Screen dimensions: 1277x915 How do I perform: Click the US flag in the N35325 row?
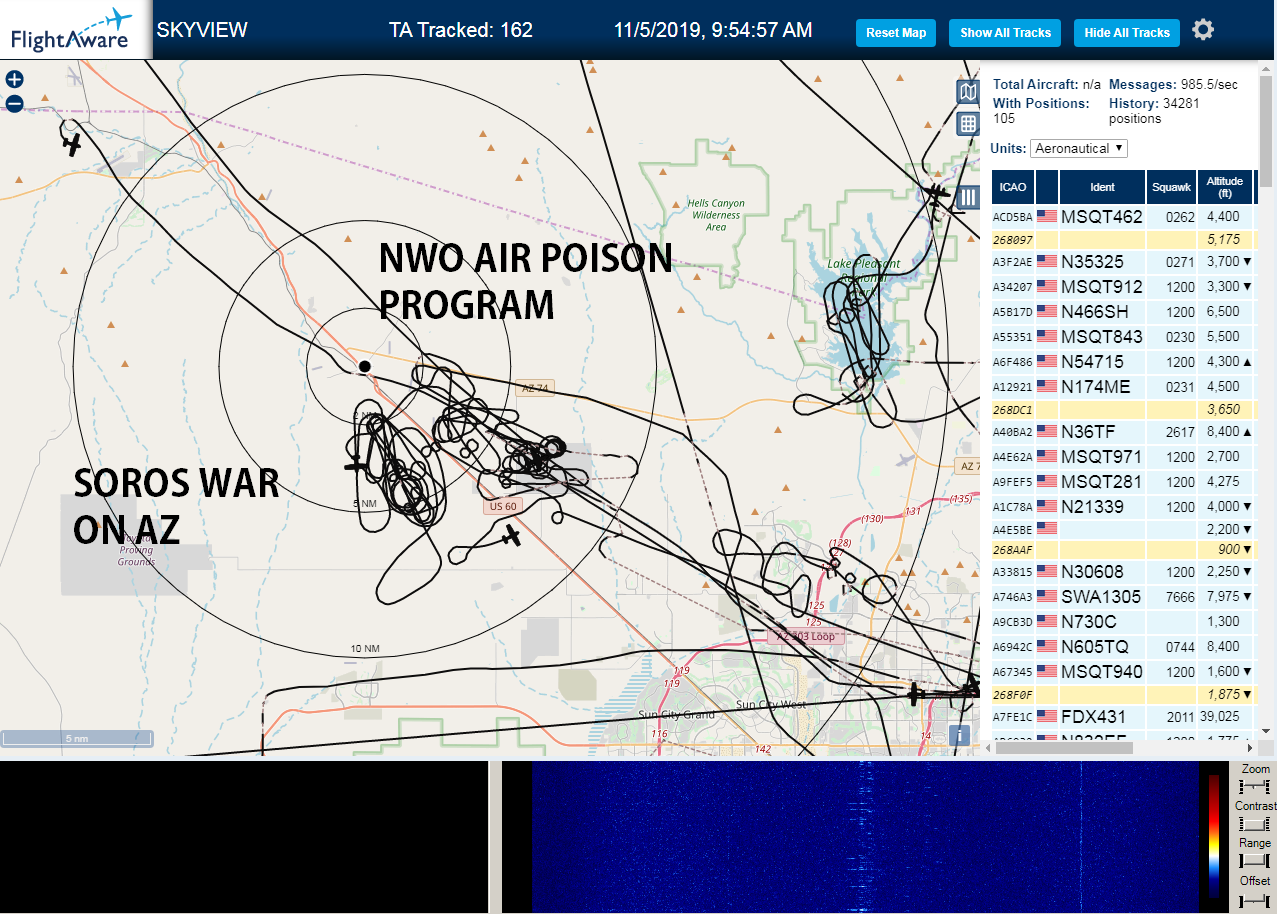pos(1047,262)
